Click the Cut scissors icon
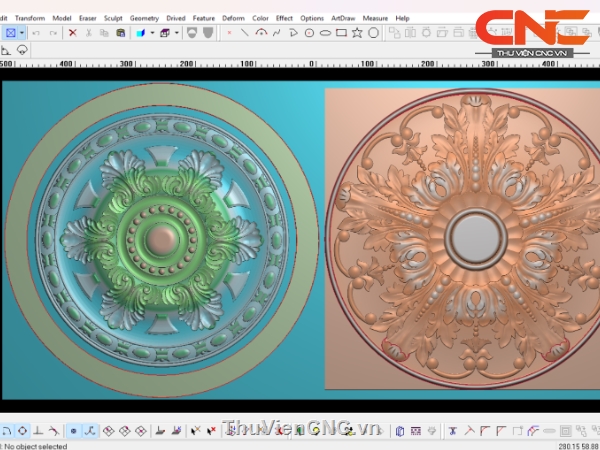 point(89,33)
